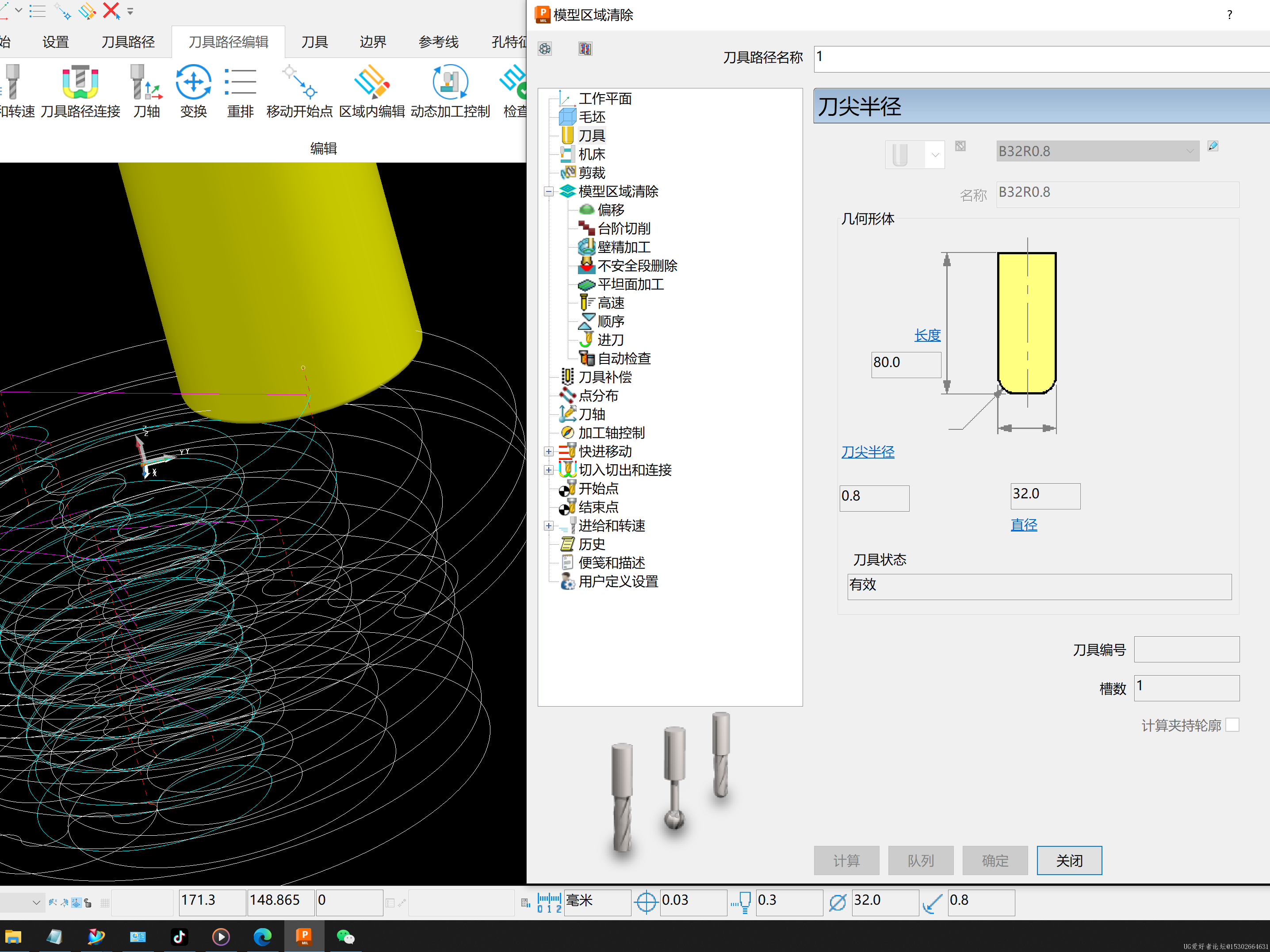The width and height of the screenshot is (1270, 952).
Task: Open the B32R0.8 tool selection dropdown
Action: point(1190,152)
